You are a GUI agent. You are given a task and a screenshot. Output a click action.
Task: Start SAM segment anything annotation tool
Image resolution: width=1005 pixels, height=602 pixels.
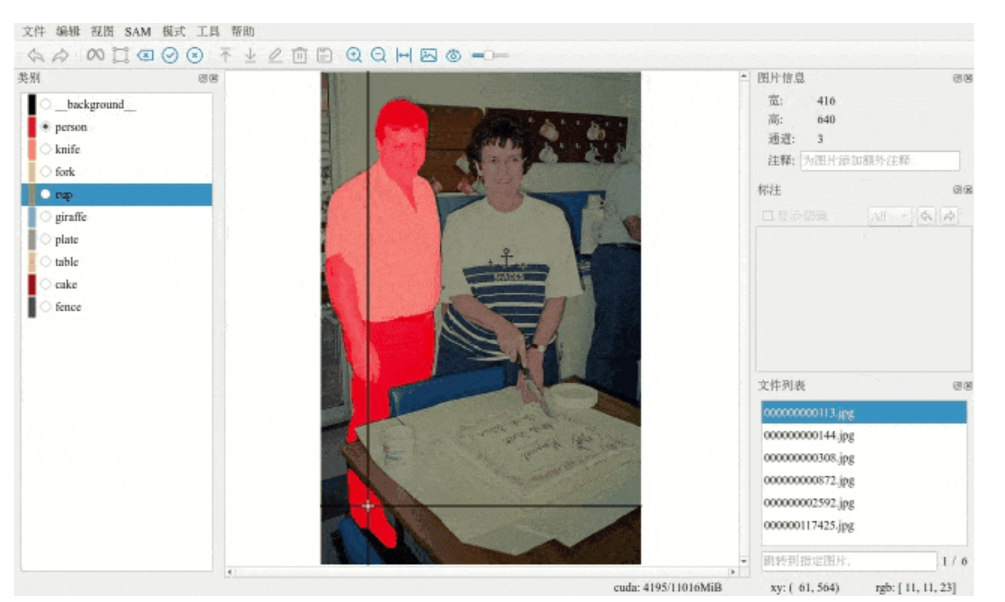click(x=95, y=55)
